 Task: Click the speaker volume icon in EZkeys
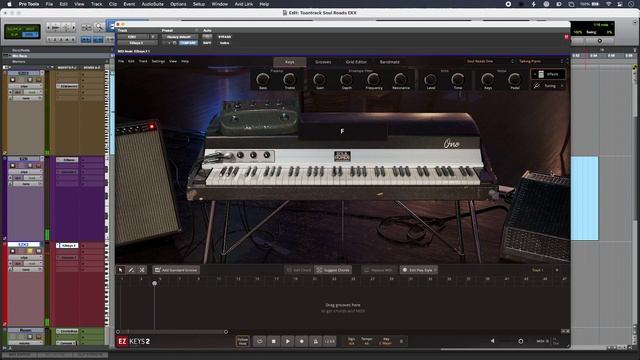(x=492, y=341)
